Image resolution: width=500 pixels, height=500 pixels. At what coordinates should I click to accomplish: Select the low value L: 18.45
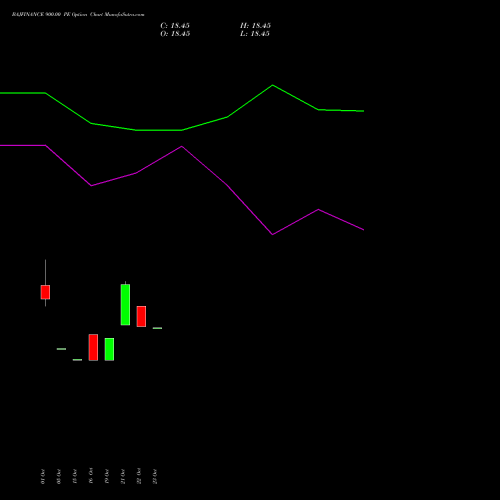coord(255,34)
